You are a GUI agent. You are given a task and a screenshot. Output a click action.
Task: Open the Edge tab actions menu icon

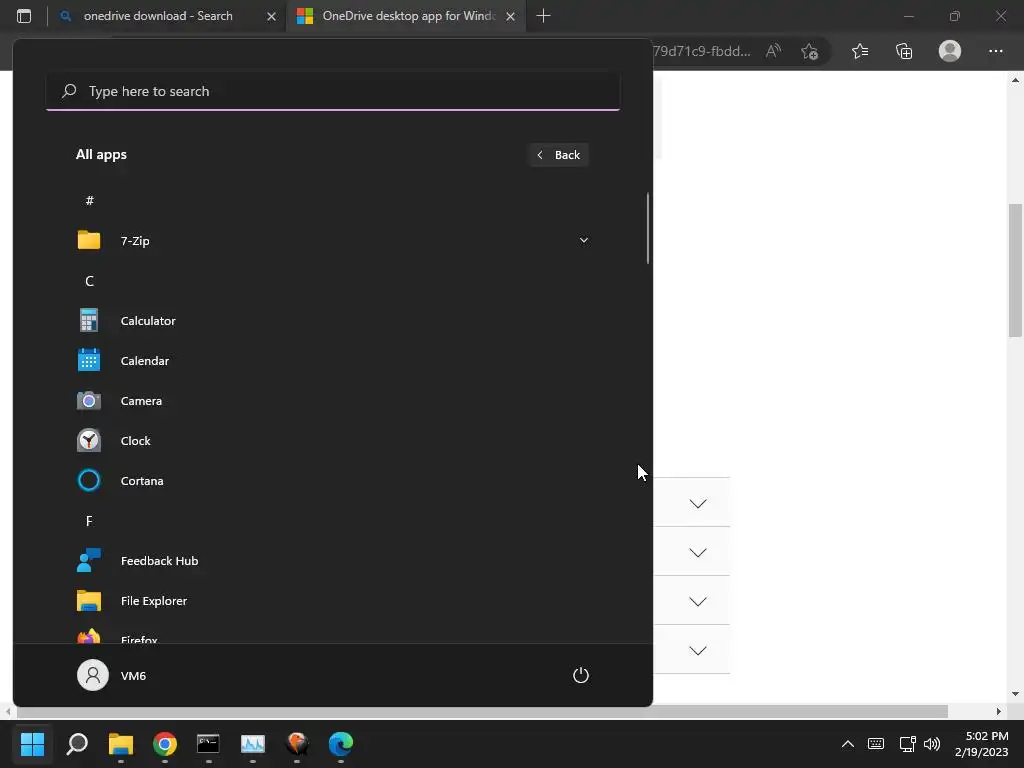point(24,16)
